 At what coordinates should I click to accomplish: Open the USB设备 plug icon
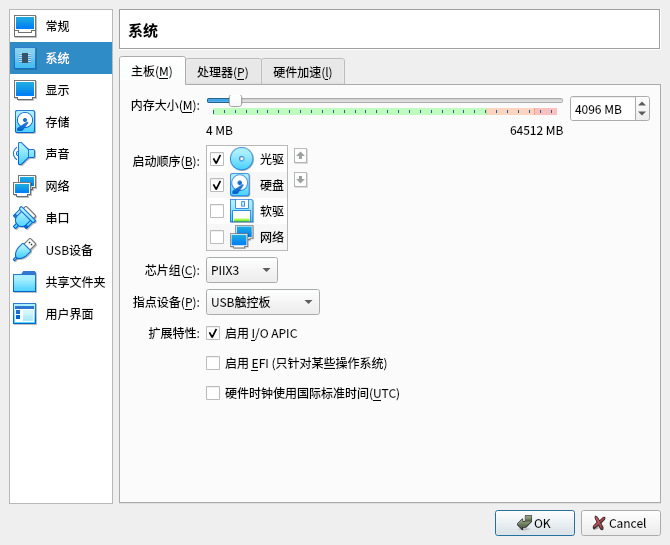coord(25,250)
